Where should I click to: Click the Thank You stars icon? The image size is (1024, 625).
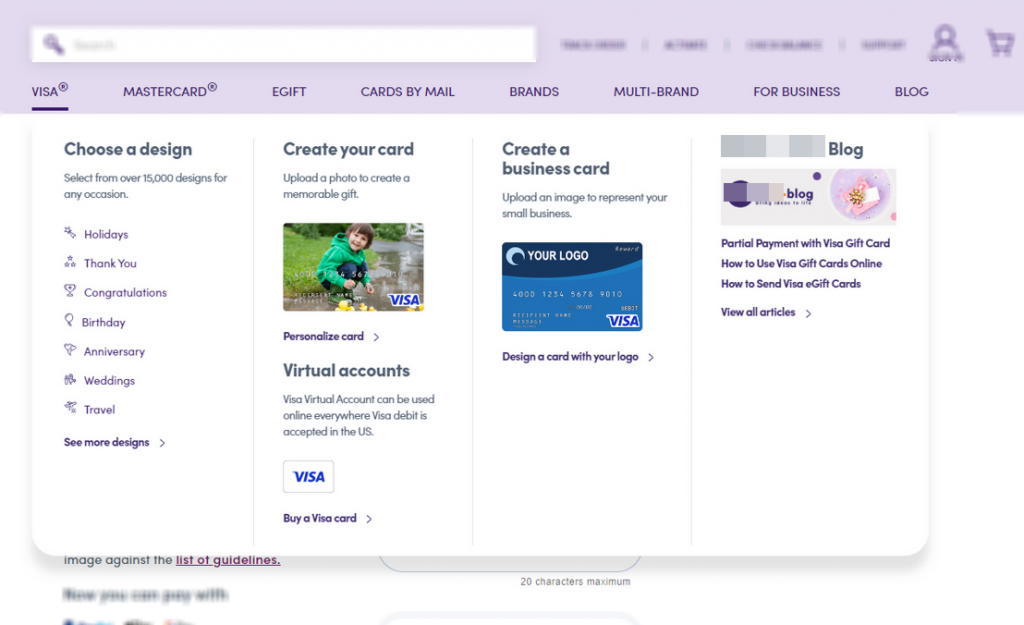[70, 262]
